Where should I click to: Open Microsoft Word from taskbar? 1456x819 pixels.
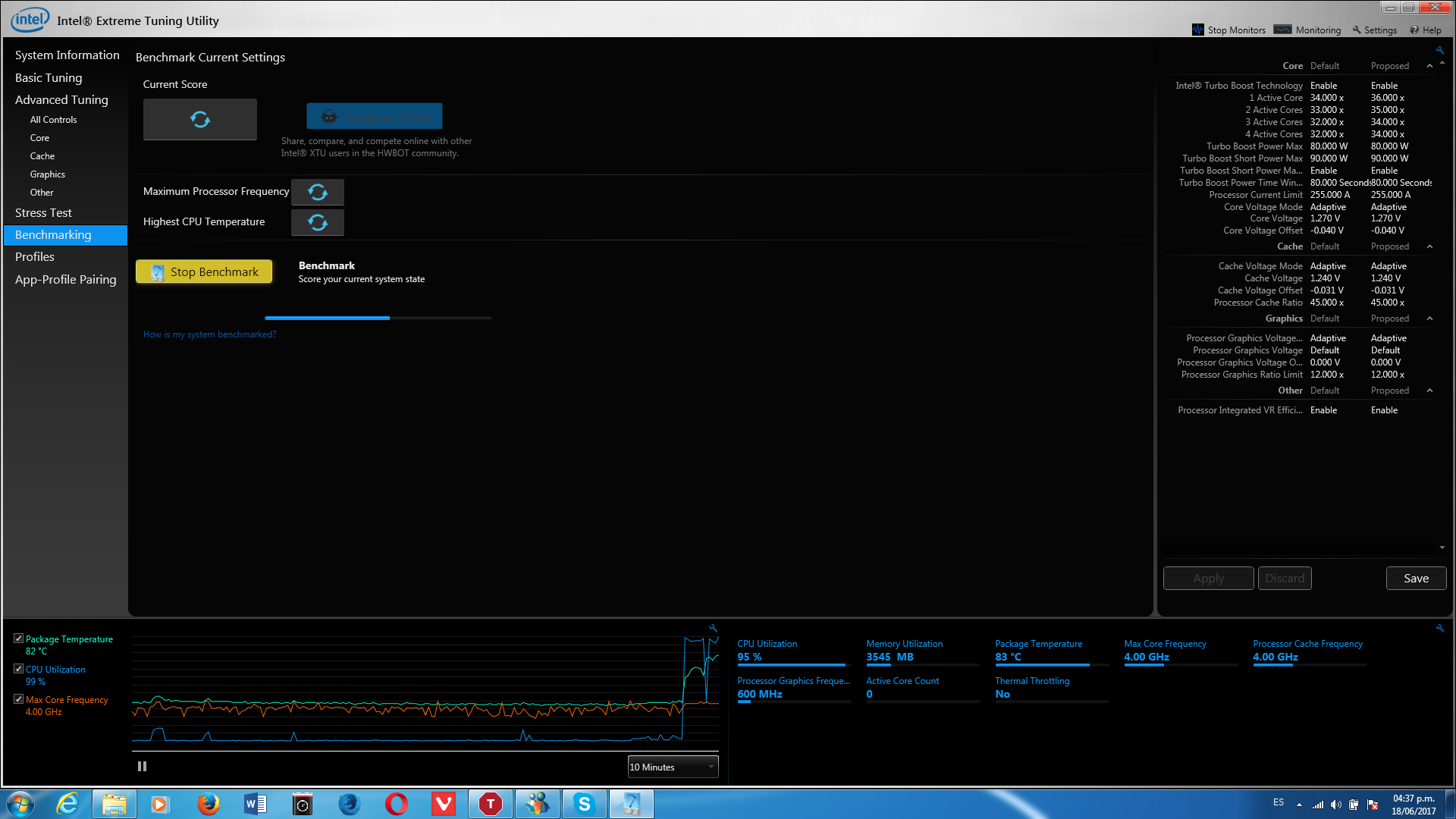256,804
